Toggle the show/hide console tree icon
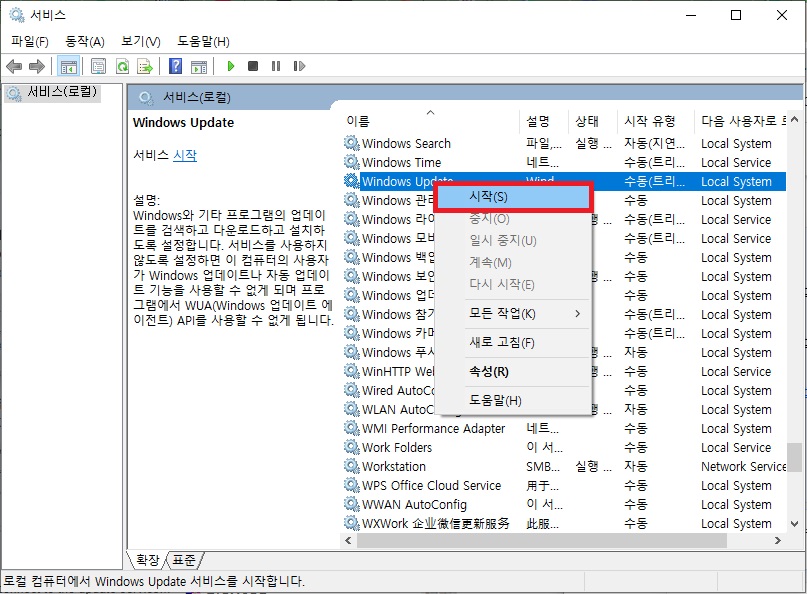The width and height of the screenshot is (807, 594). (x=68, y=66)
